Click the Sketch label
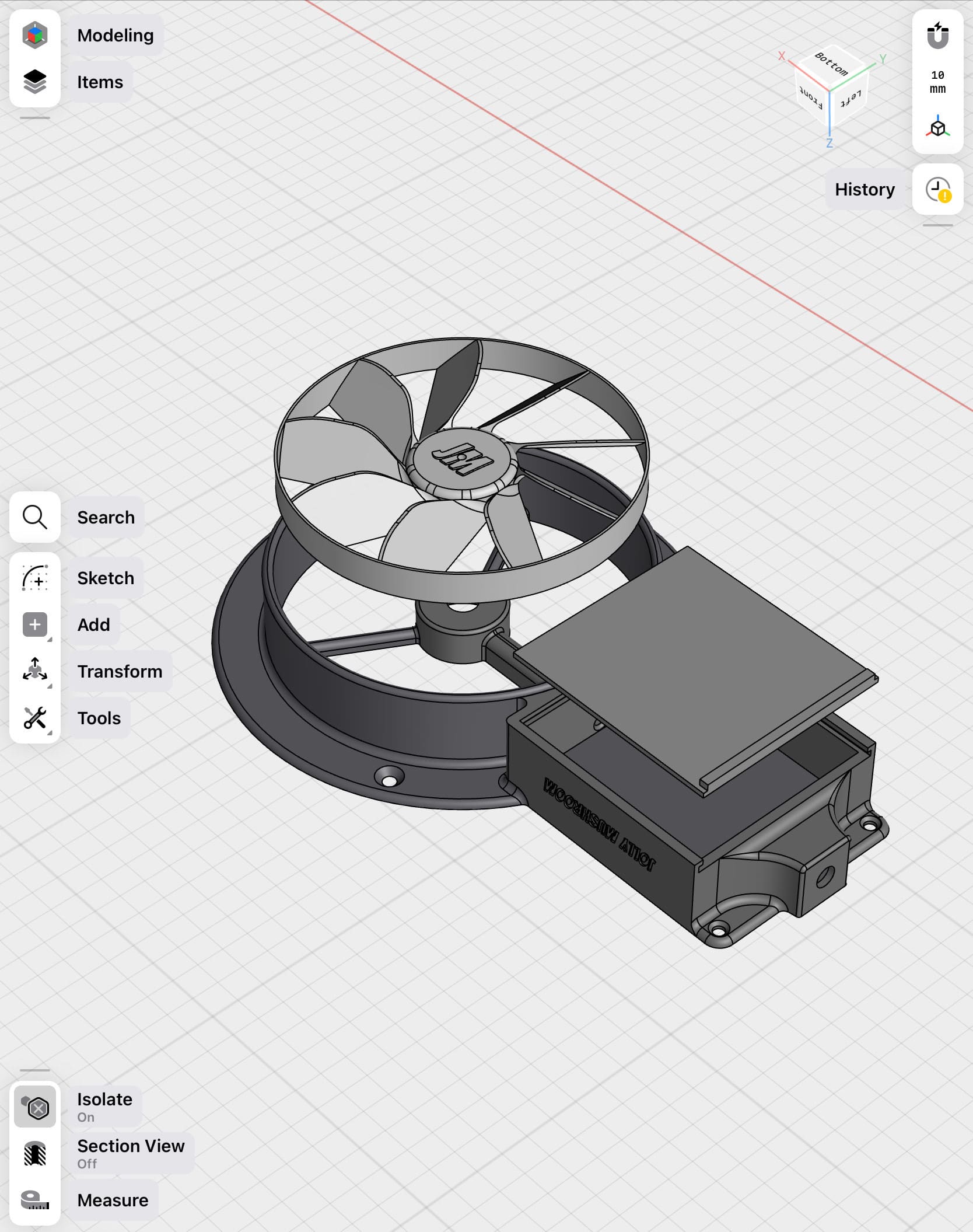 click(106, 578)
